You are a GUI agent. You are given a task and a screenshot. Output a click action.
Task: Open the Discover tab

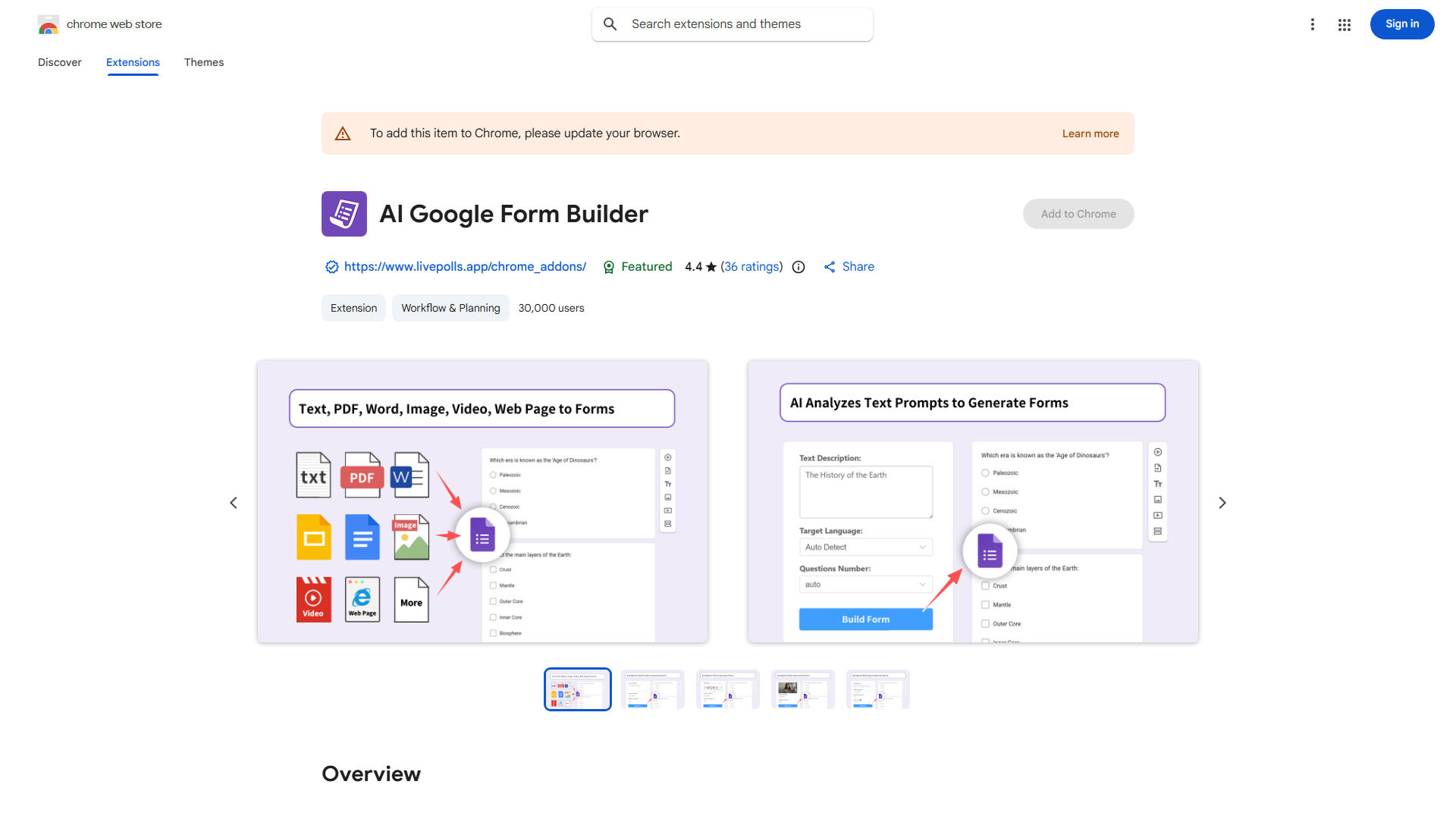coord(59,62)
